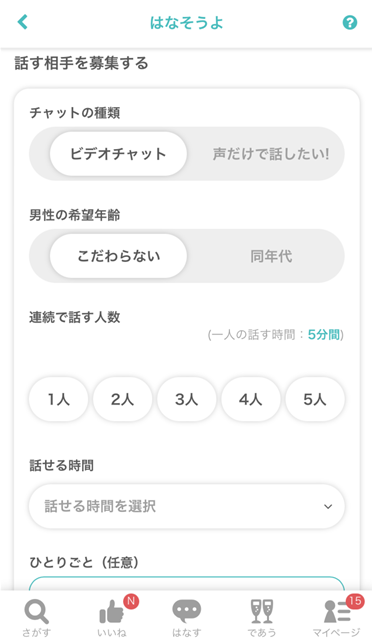372x643 pixels.
Task: Select こだわらない age preference
Action: [x=118, y=256]
